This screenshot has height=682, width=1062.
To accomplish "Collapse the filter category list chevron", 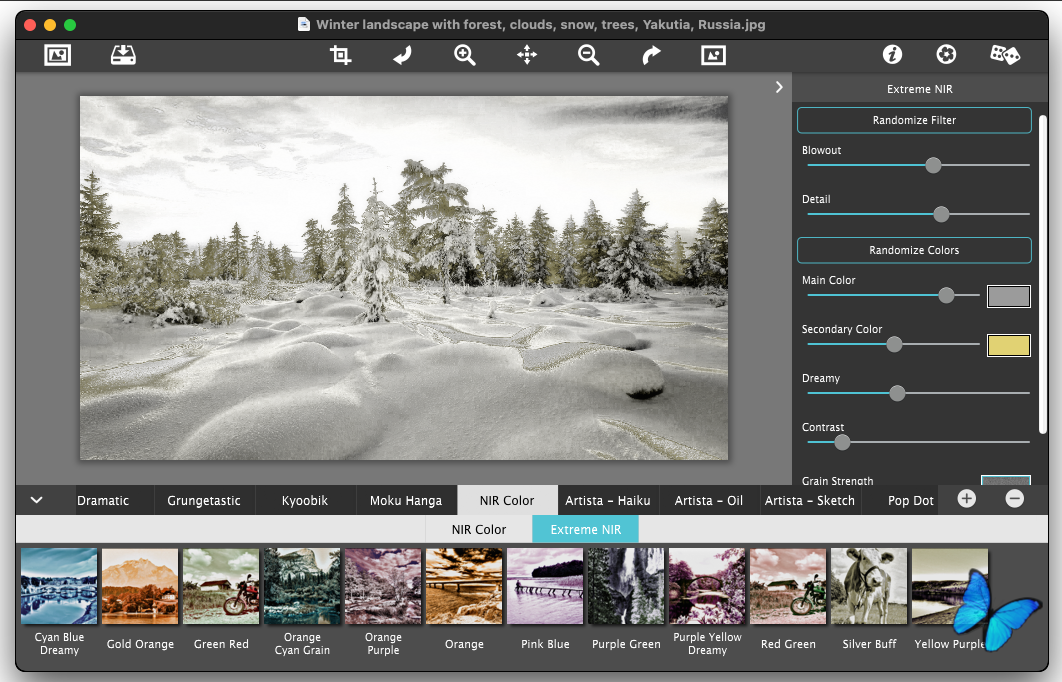I will (x=36, y=500).
